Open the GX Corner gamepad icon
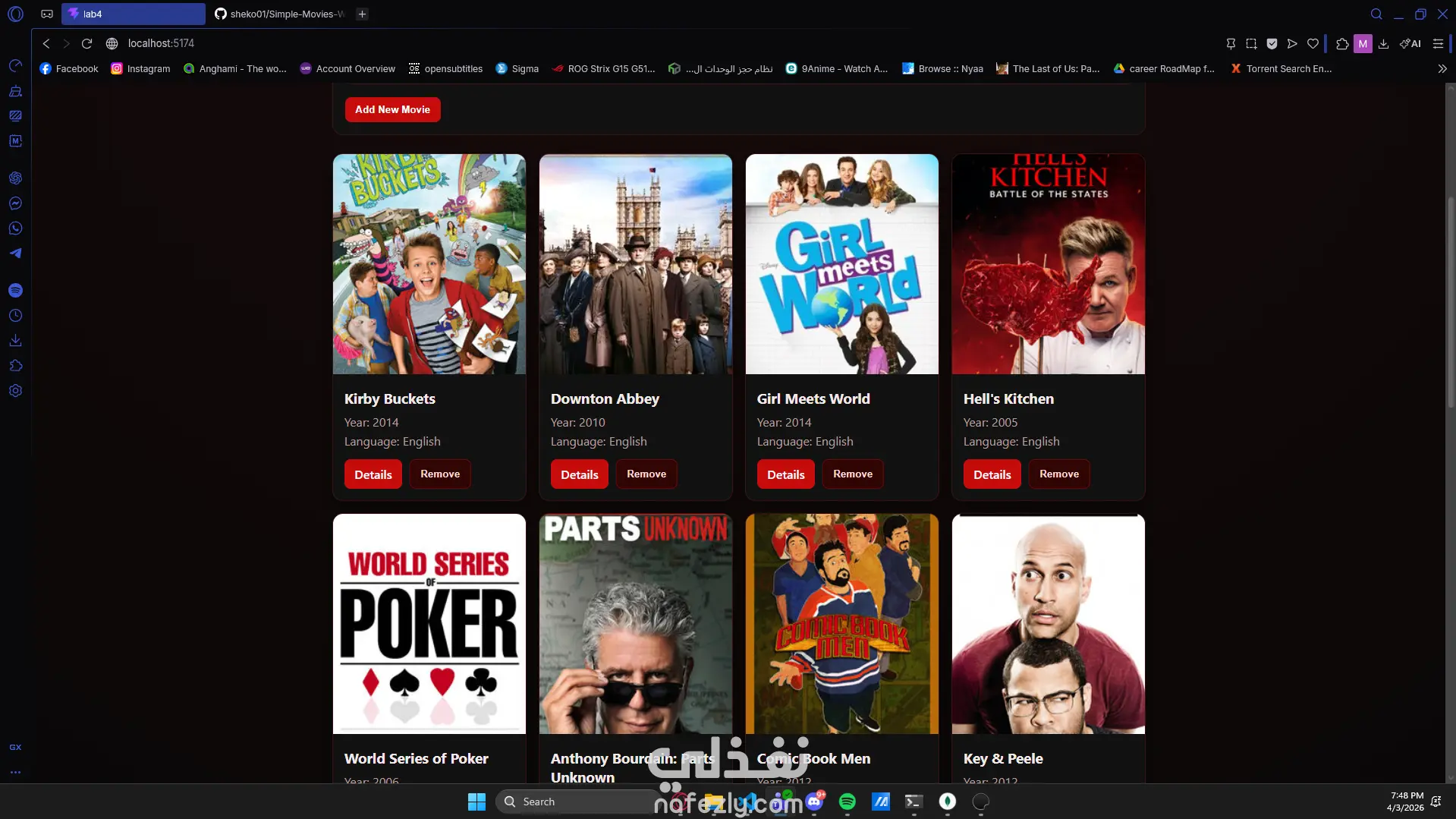The height and width of the screenshot is (819, 1456). coord(47,14)
